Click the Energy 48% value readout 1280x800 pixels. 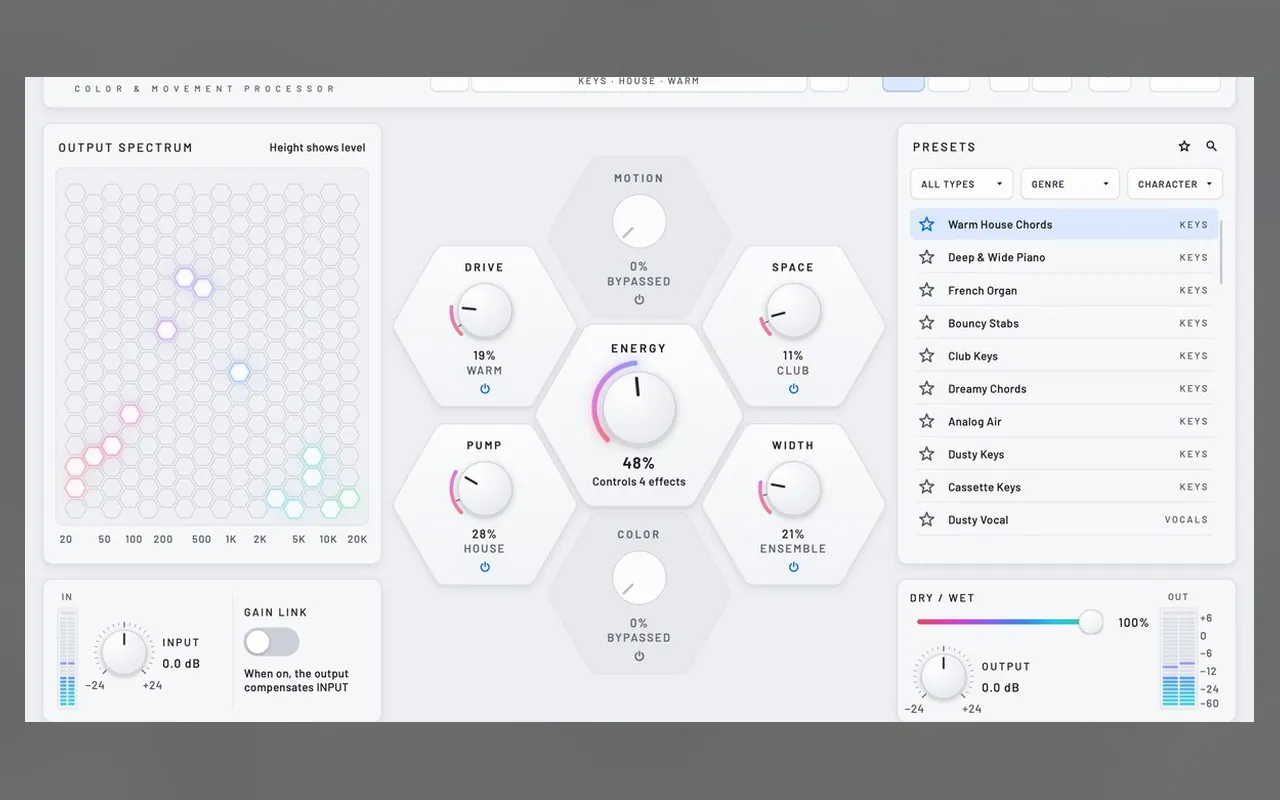click(x=639, y=463)
